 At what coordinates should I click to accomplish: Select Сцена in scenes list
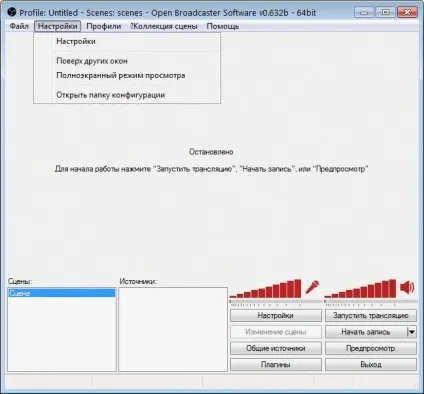61,293
